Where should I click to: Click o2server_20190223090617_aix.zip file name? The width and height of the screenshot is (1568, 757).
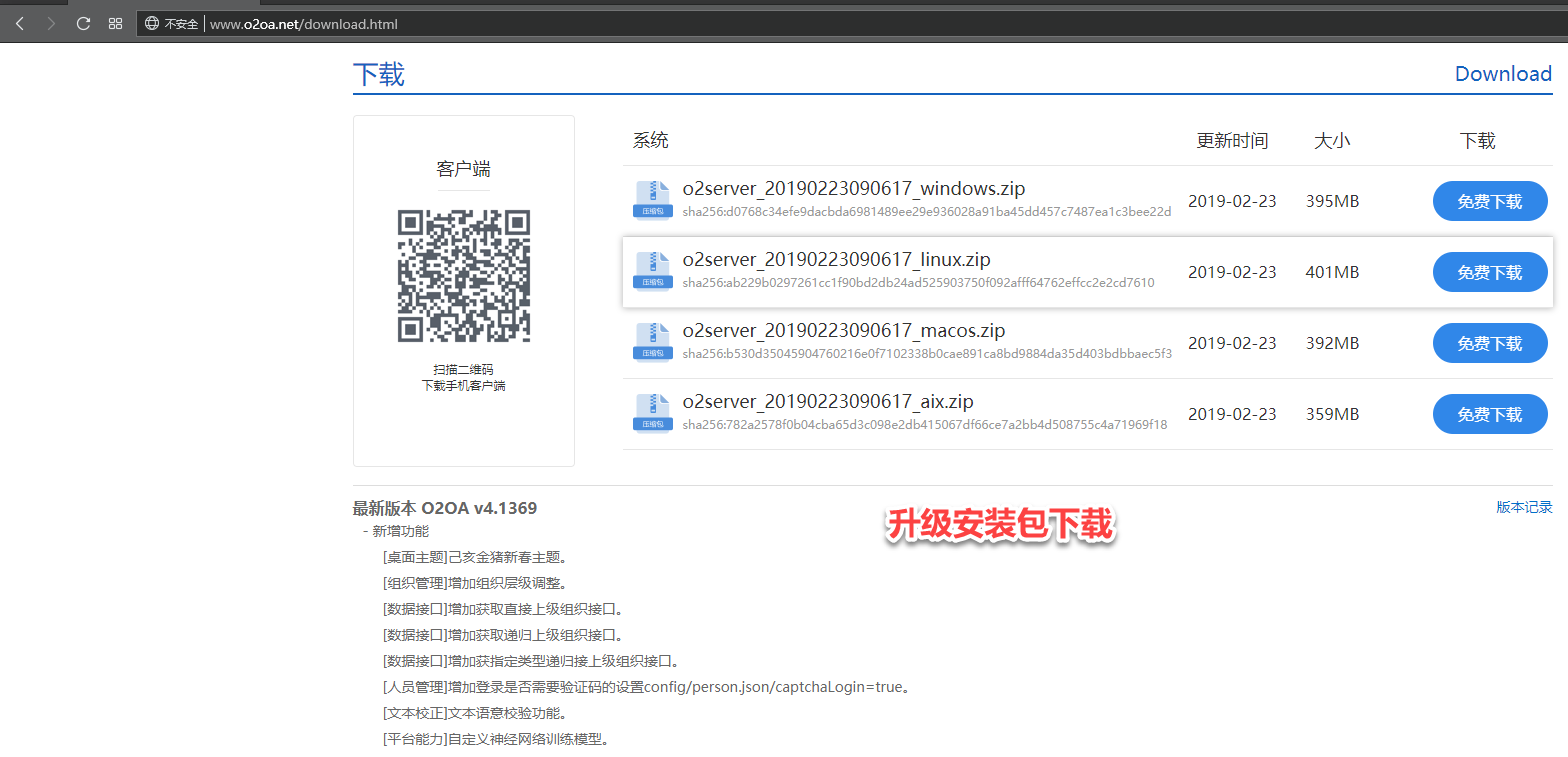click(828, 402)
